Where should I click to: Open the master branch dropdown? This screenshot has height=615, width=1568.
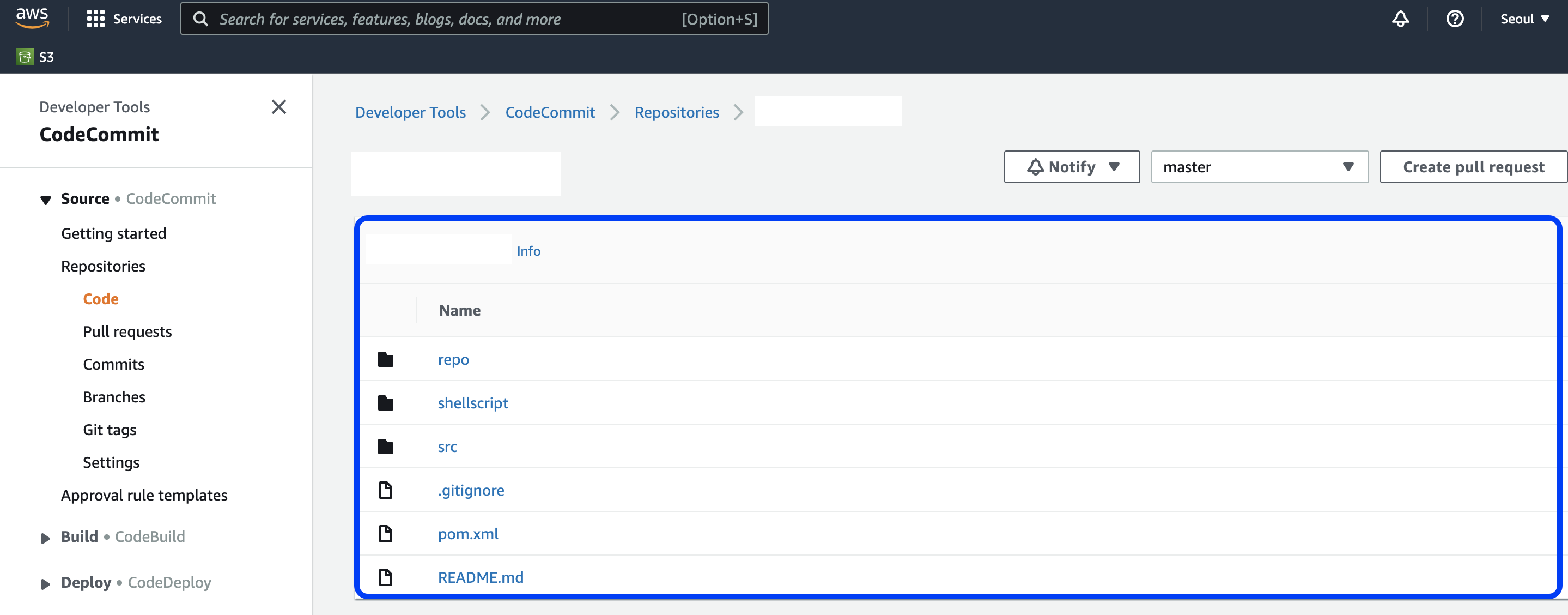click(x=1259, y=167)
